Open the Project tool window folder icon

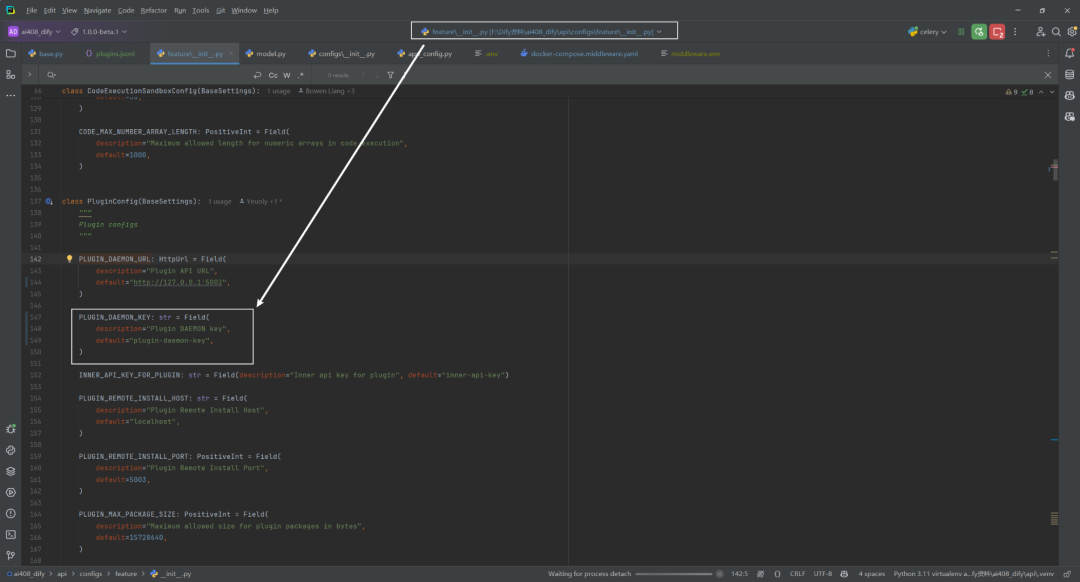(x=10, y=53)
